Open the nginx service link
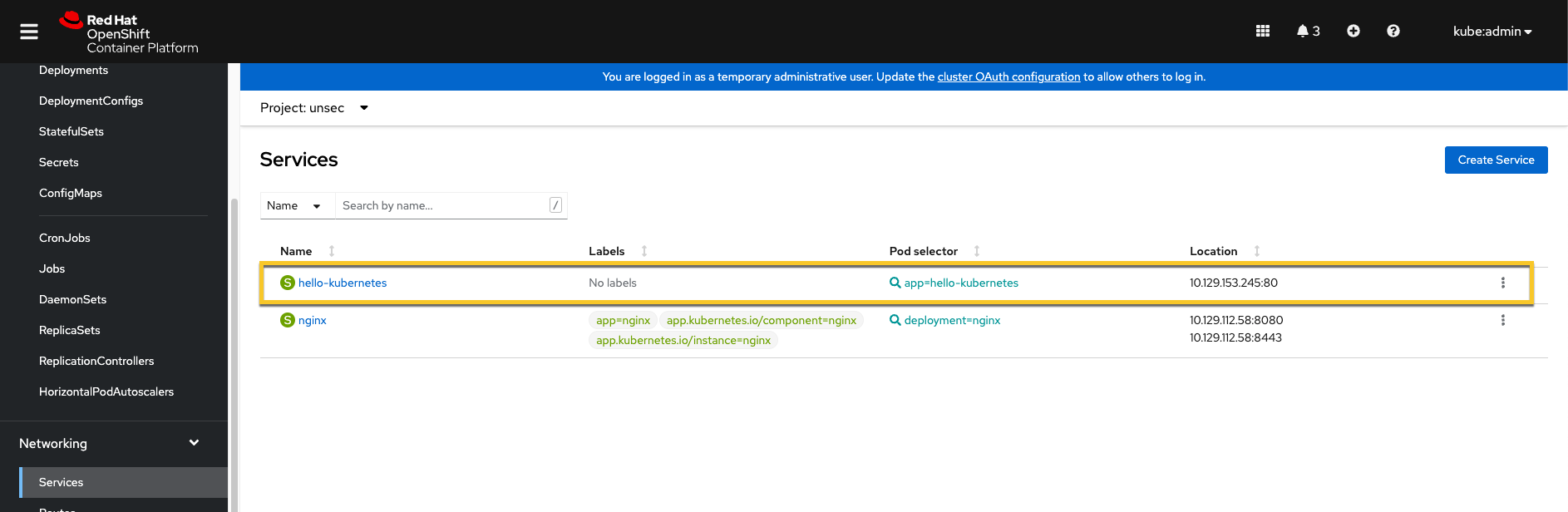Image resolution: width=1568 pixels, height=512 pixels. click(313, 320)
